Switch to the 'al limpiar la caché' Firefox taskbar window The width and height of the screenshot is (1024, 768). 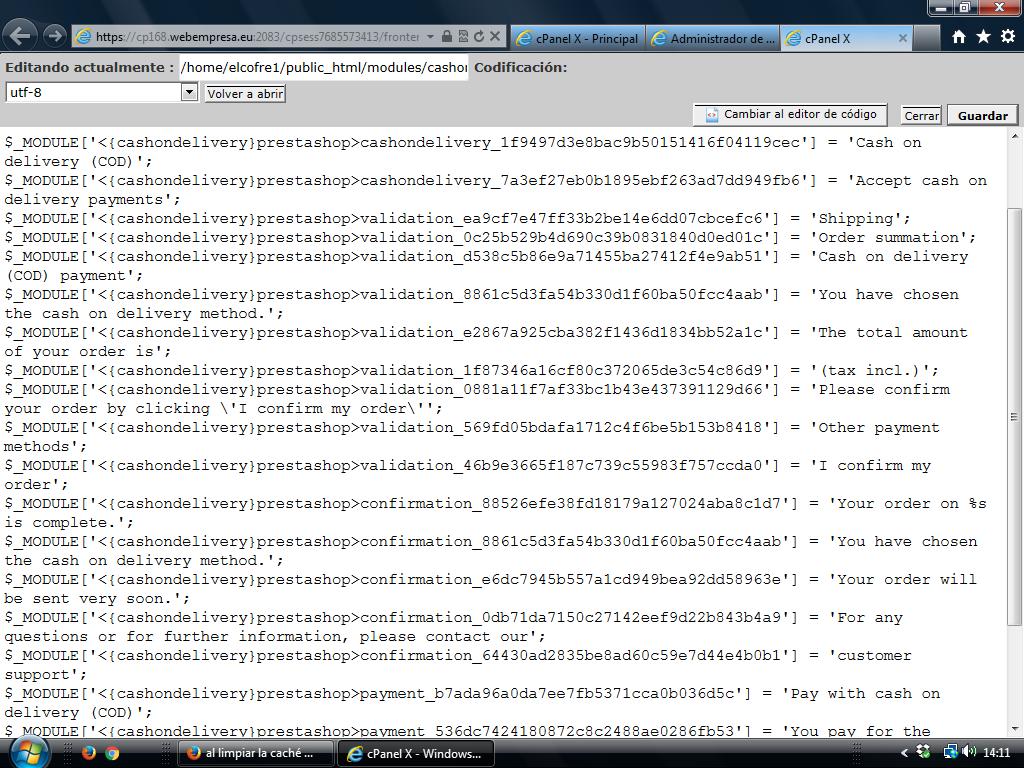(x=255, y=753)
